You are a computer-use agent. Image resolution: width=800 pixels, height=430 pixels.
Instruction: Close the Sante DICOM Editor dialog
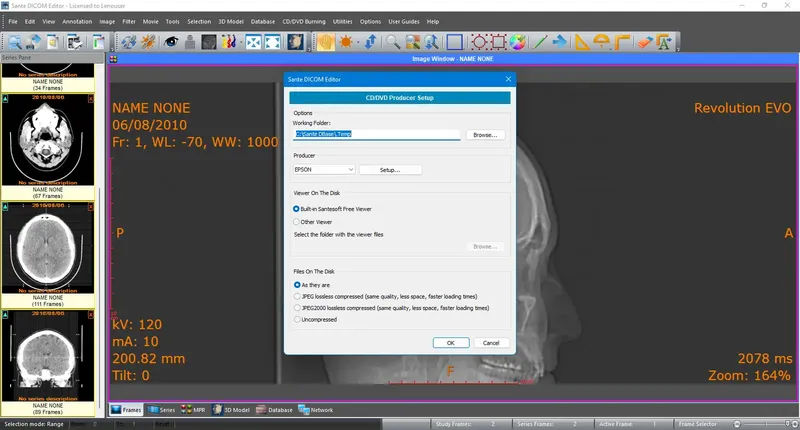point(508,79)
